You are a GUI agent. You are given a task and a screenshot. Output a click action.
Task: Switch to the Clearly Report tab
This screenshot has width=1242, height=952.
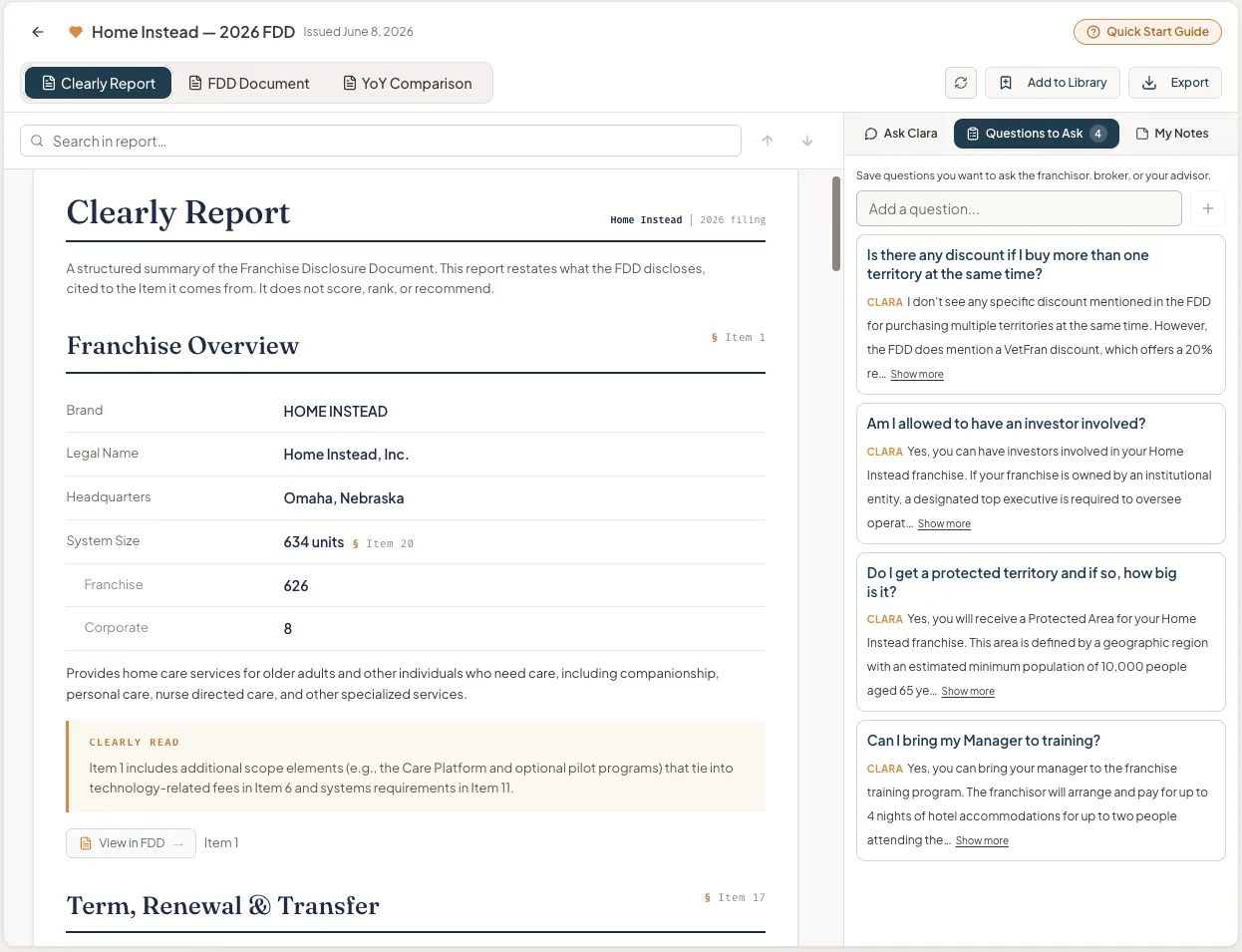pos(98,83)
